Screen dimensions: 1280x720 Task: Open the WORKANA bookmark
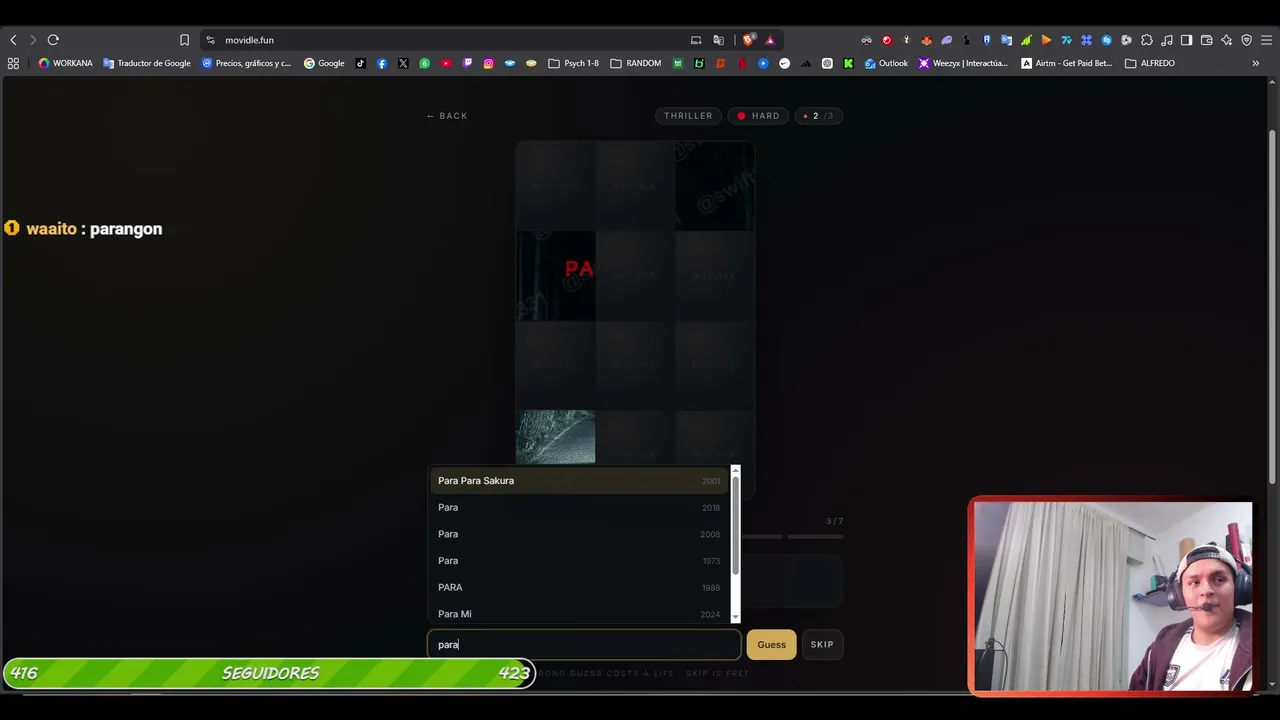[x=65, y=63]
